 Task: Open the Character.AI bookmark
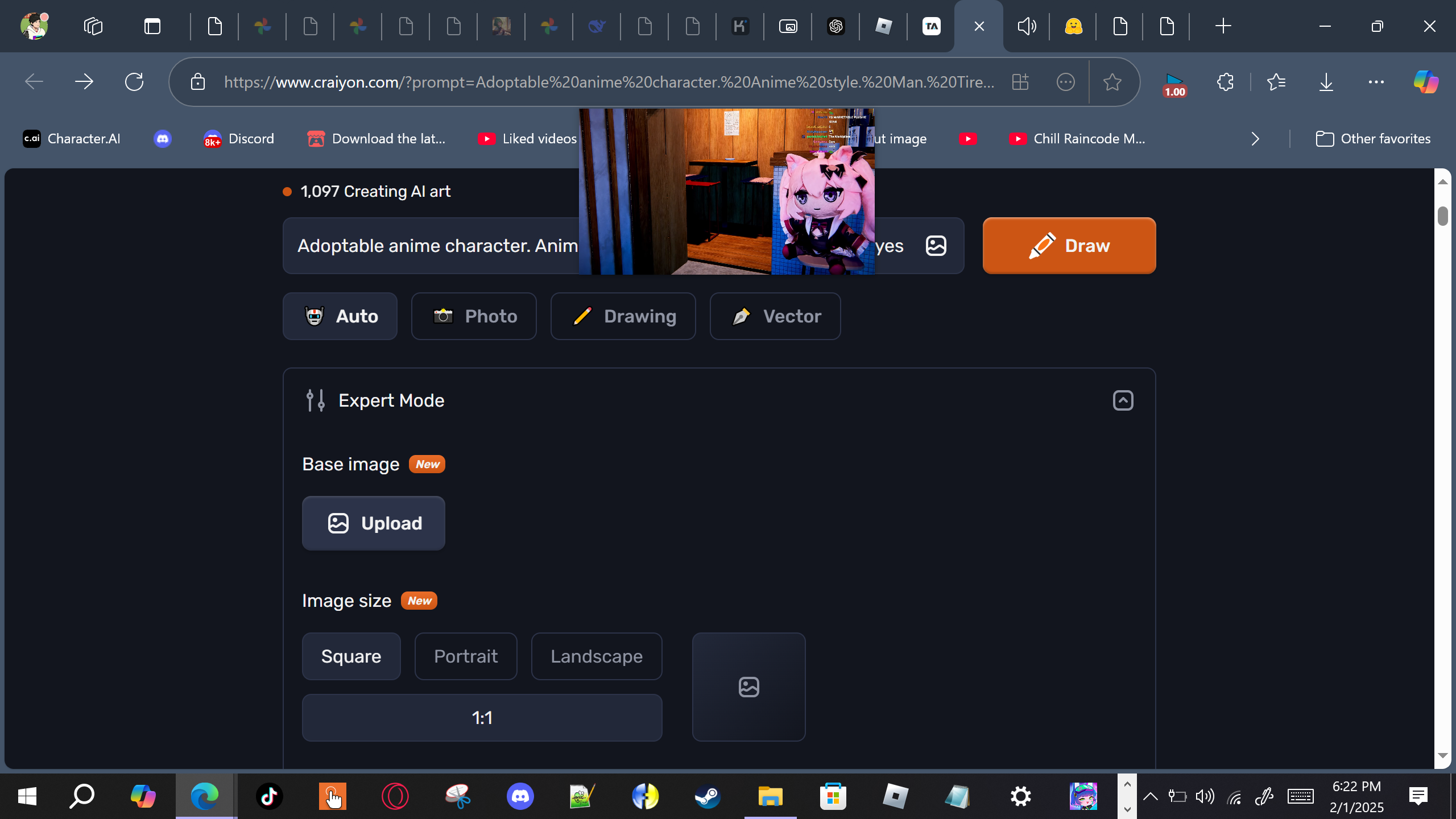tap(72, 139)
